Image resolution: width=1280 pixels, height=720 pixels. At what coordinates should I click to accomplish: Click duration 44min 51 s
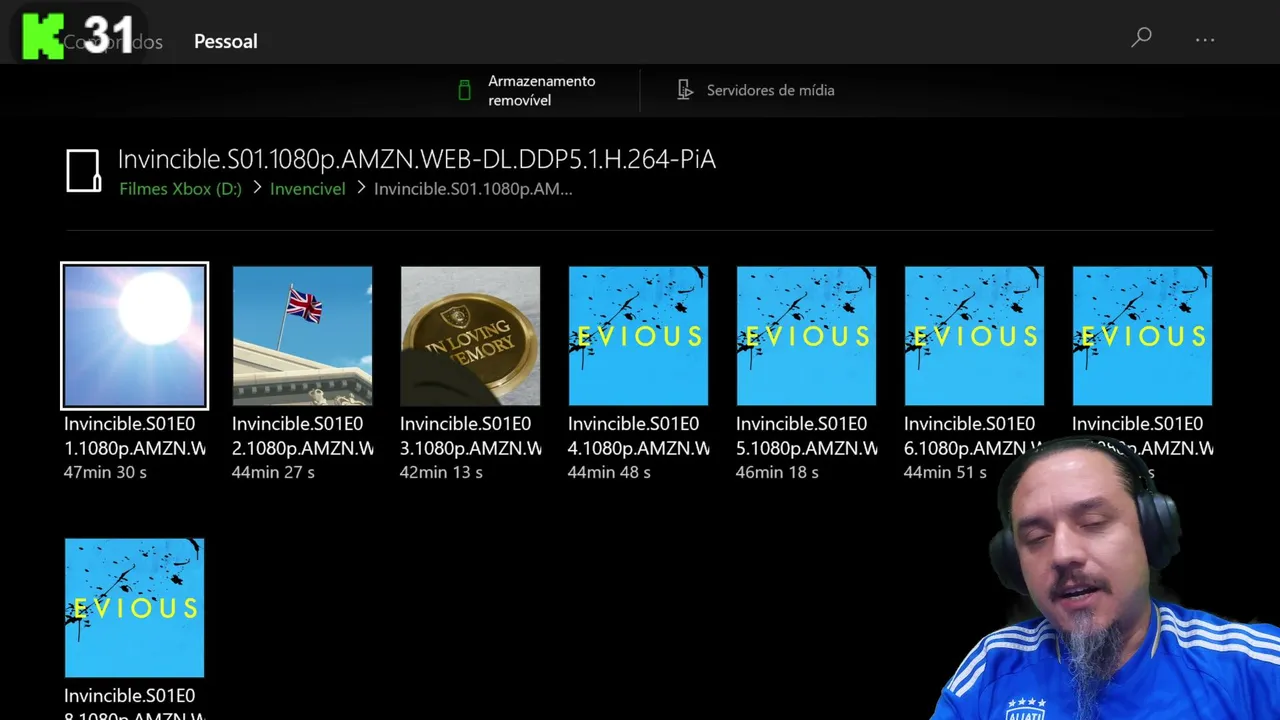coord(945,472)
